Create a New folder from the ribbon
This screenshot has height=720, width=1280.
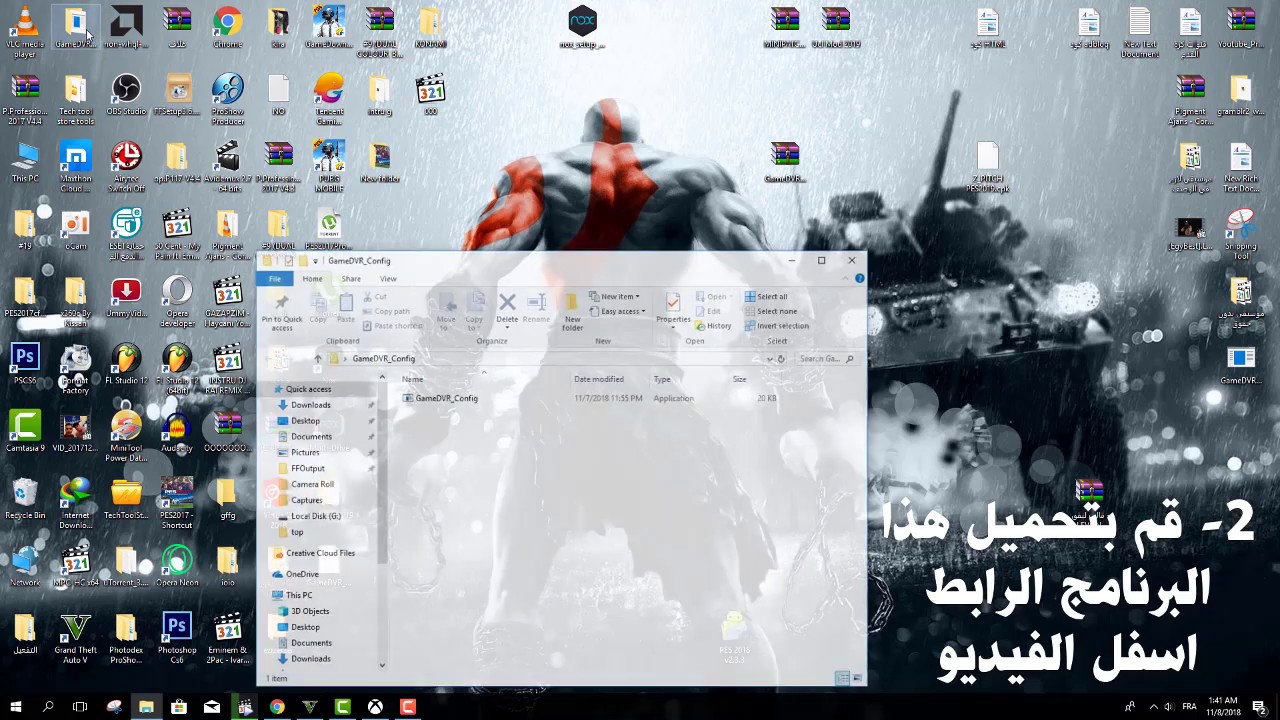click(x=572, y=312)
